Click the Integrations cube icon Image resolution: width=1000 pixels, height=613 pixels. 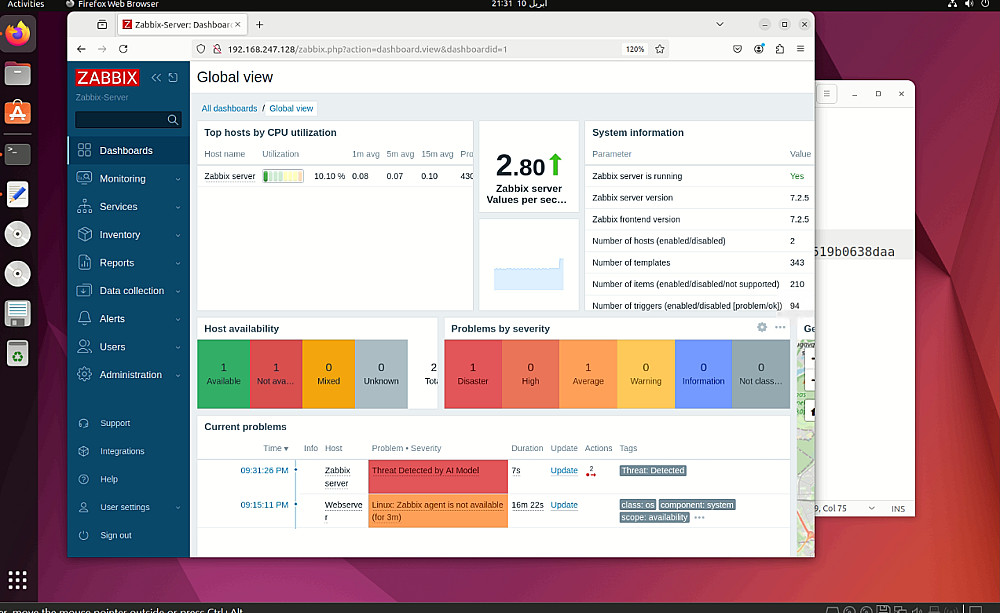84,451
